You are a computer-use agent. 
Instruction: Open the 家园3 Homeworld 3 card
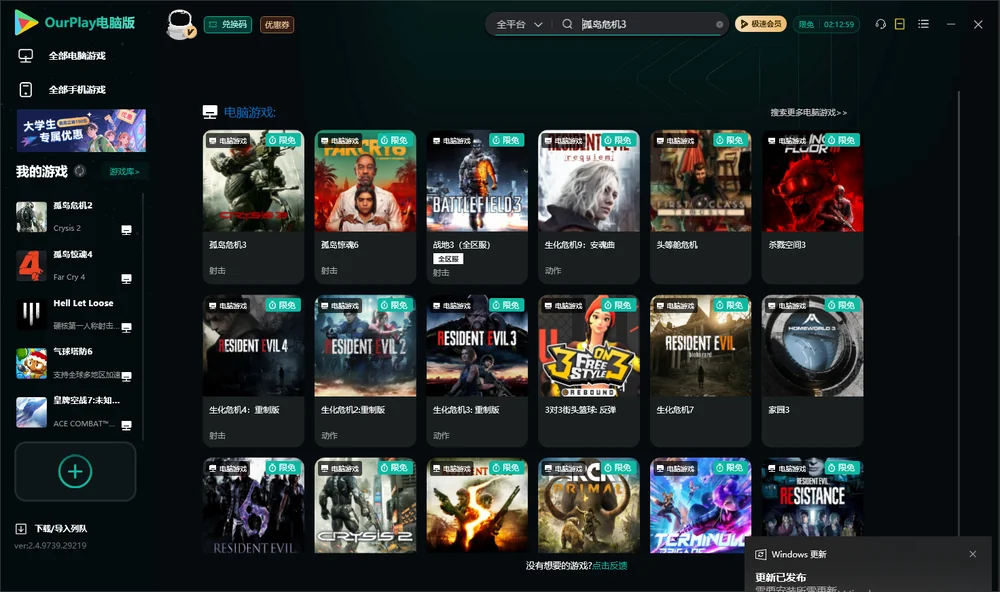coord(812,371)
